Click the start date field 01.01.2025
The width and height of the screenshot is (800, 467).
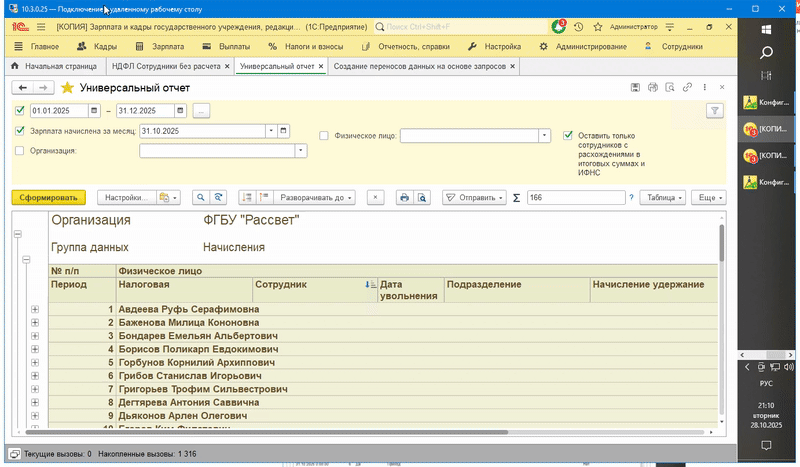(60, 110)
